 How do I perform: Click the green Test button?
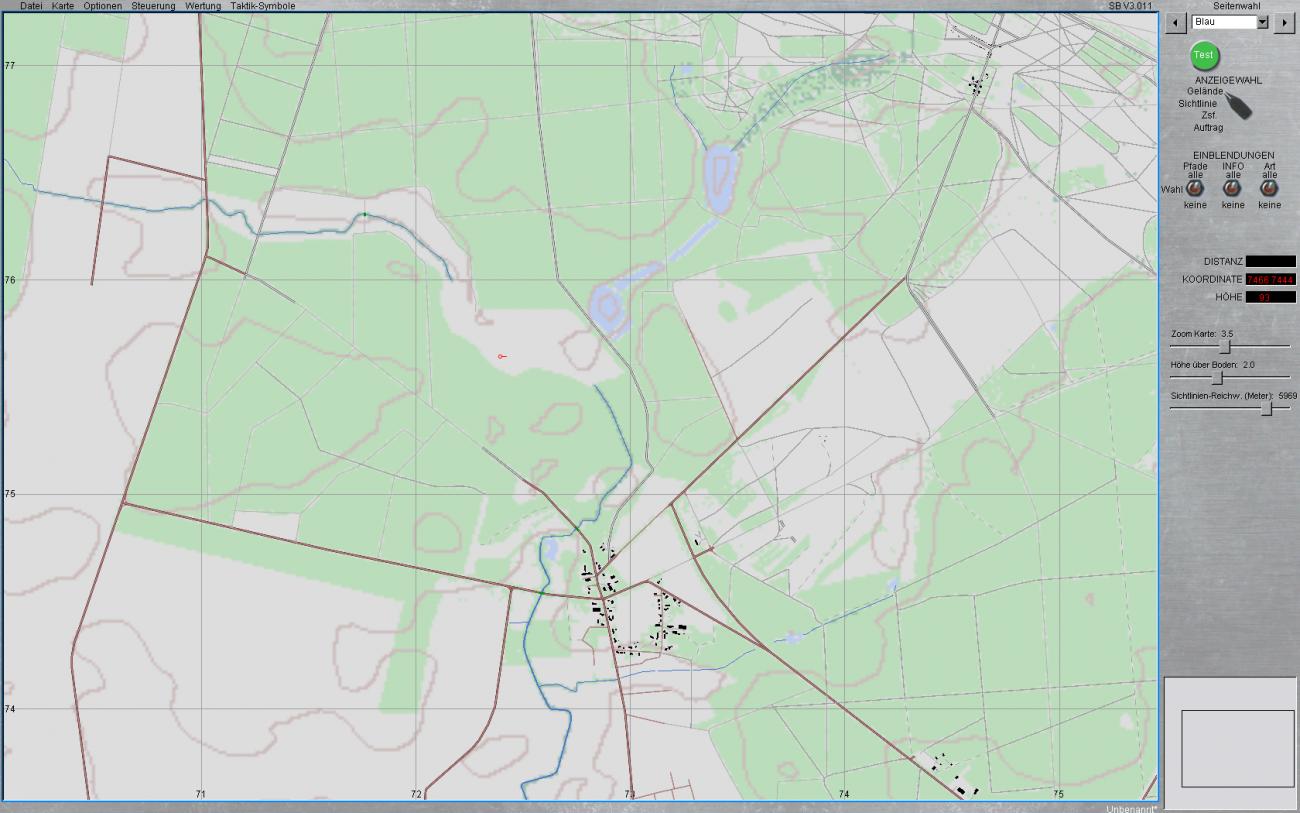[x=1204, y=55]
